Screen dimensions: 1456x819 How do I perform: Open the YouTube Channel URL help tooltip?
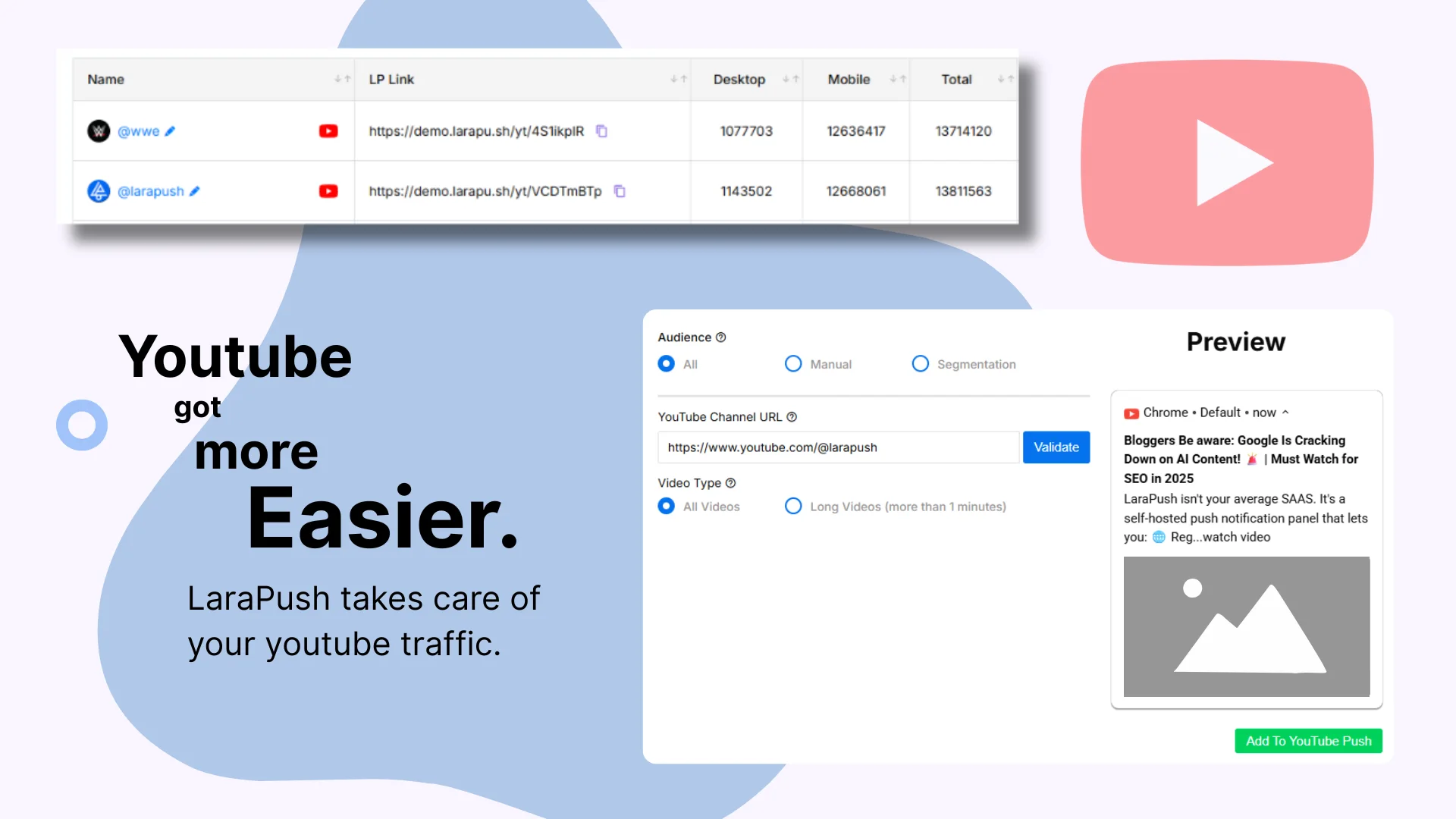(x=793, y=416)
